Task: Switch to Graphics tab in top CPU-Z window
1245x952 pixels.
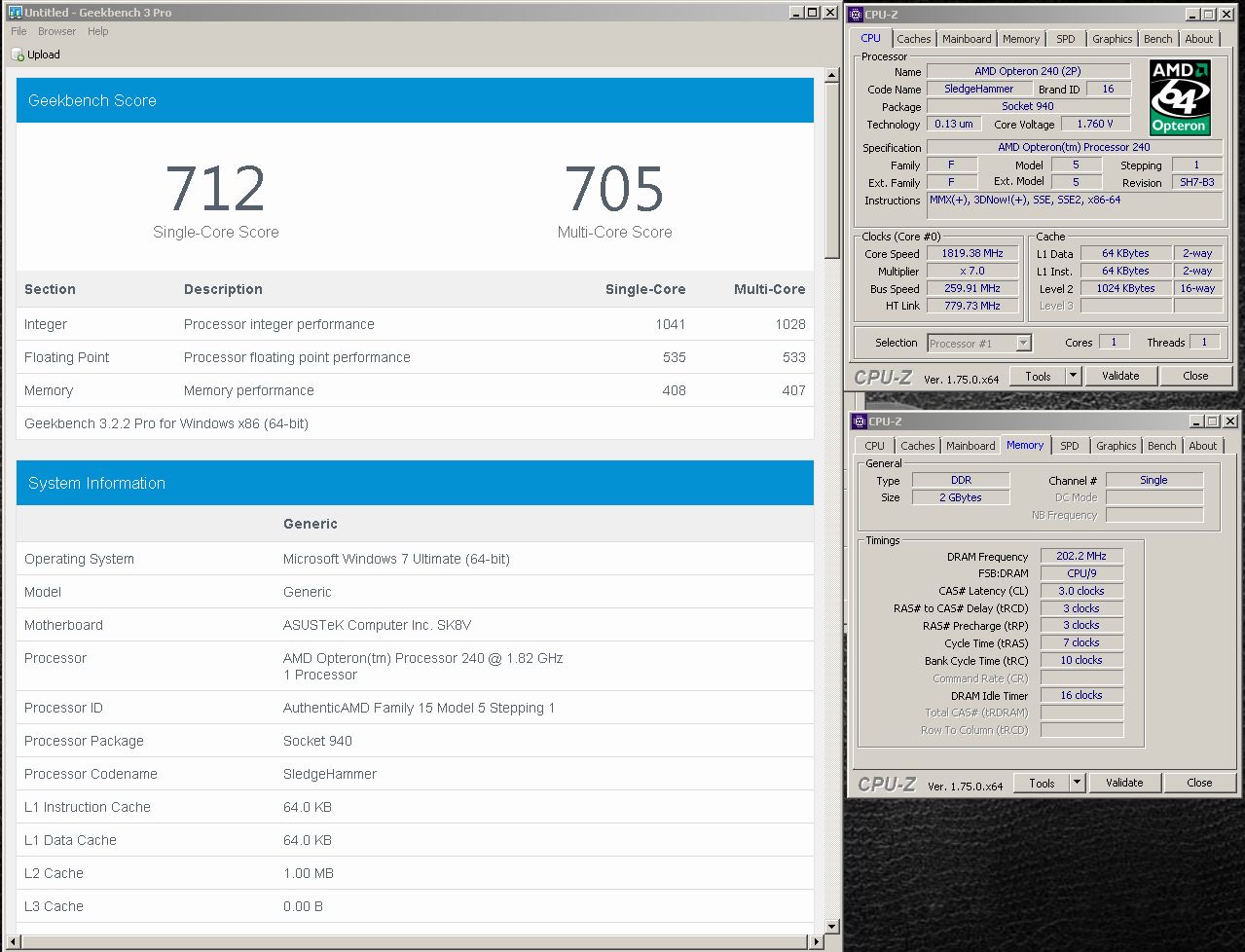Action: 1112,40
